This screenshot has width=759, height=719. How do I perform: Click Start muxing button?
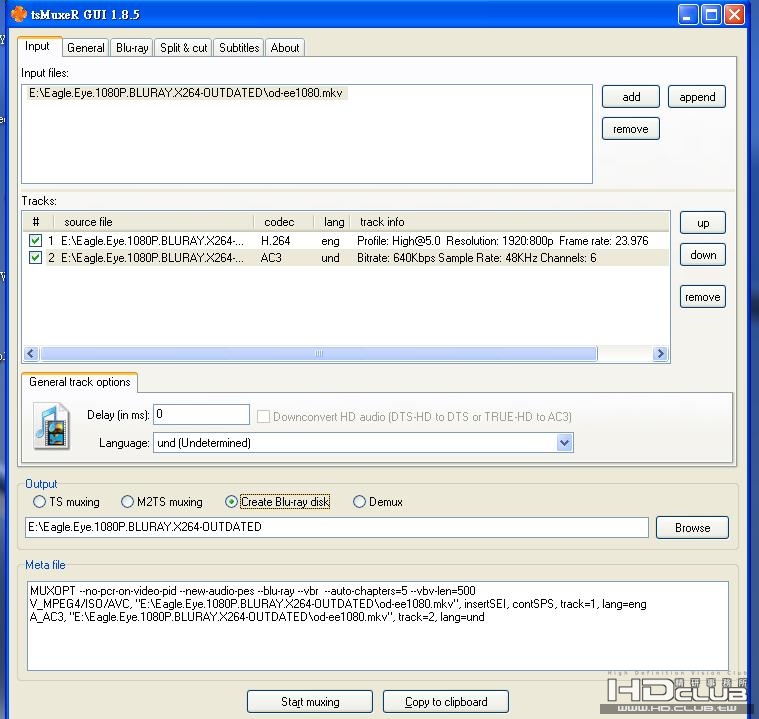(x=310, y=702)
